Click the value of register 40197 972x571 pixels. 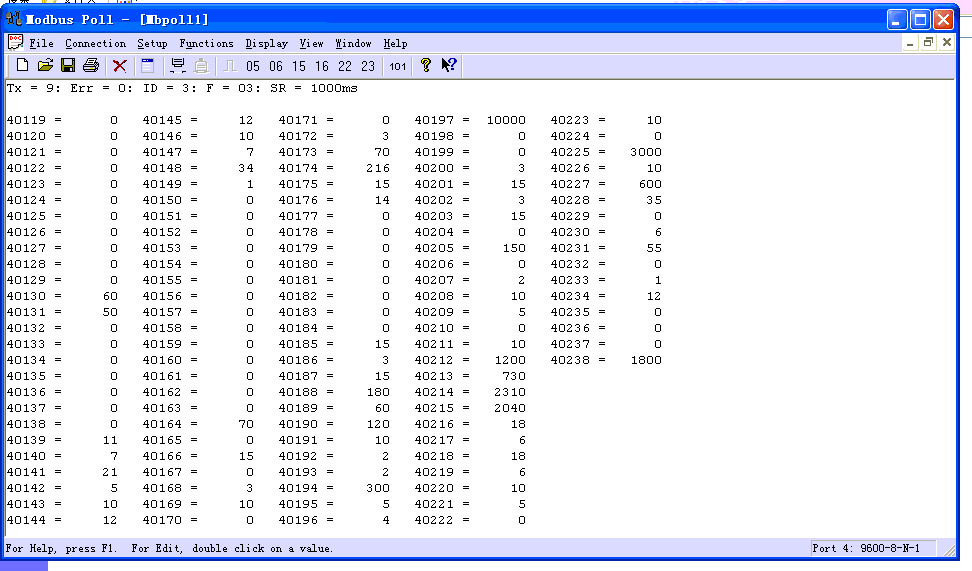click(x=505, y=120)
